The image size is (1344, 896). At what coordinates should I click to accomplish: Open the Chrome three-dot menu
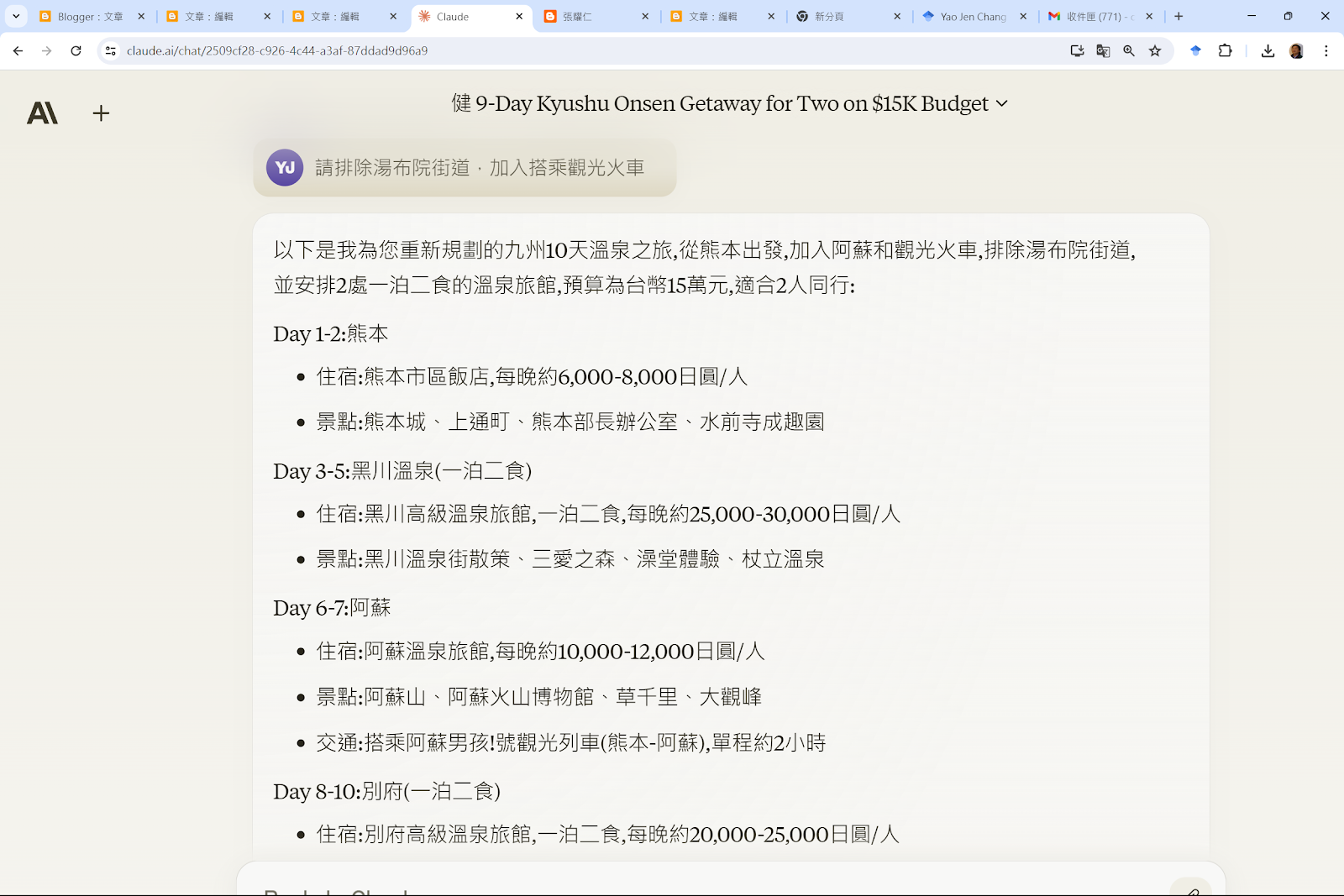point(1326,51)
